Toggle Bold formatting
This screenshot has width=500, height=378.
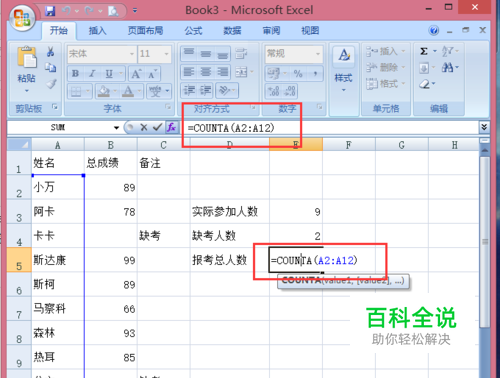[75, 74]
